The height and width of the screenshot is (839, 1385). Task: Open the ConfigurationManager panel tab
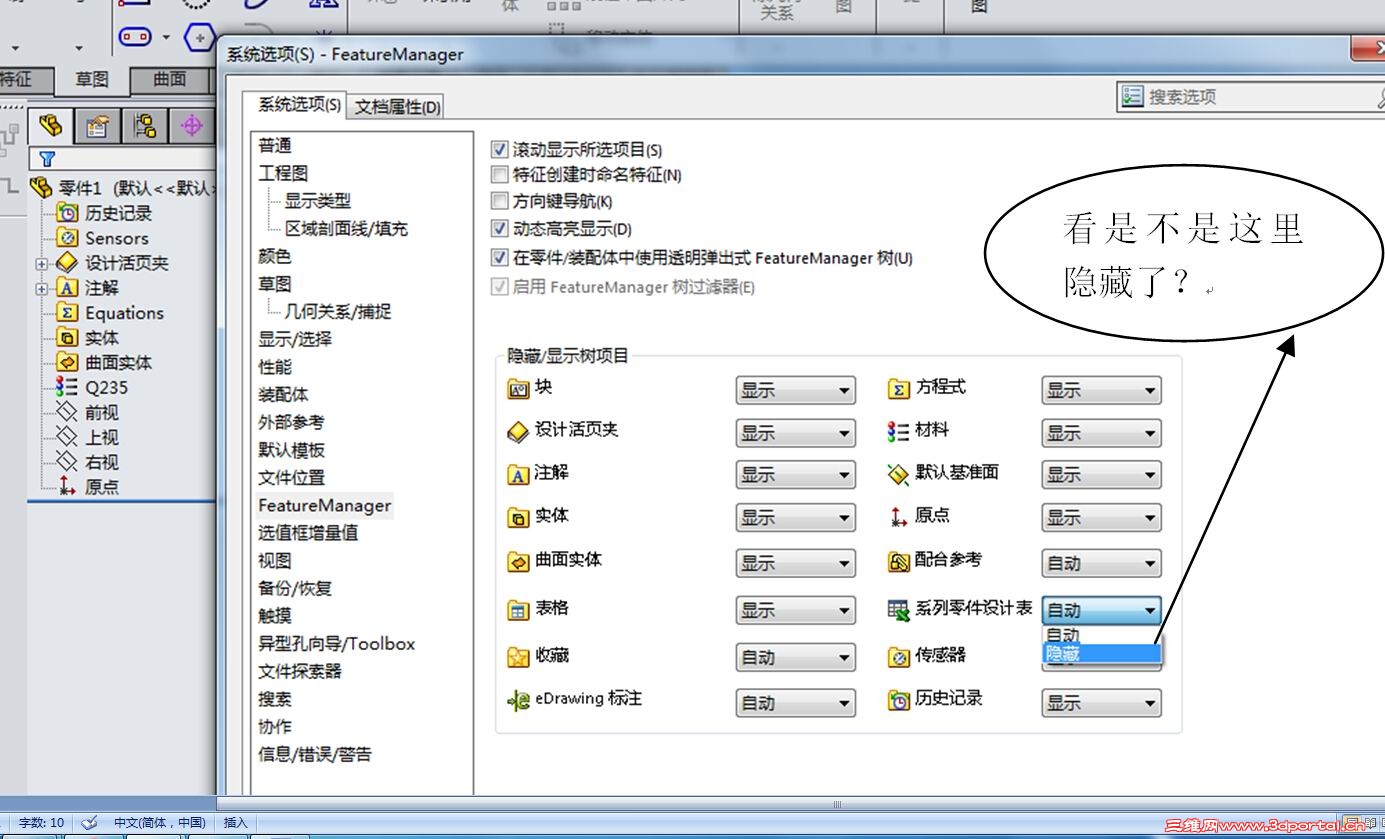[145, 126]
